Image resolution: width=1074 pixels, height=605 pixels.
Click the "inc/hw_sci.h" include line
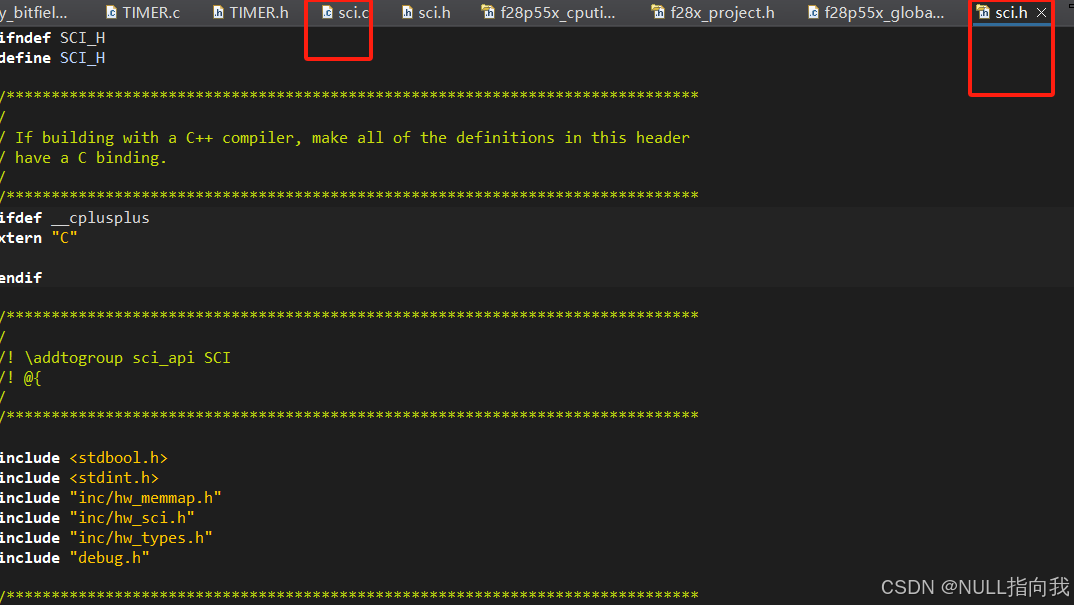click(x=97, y=517)
